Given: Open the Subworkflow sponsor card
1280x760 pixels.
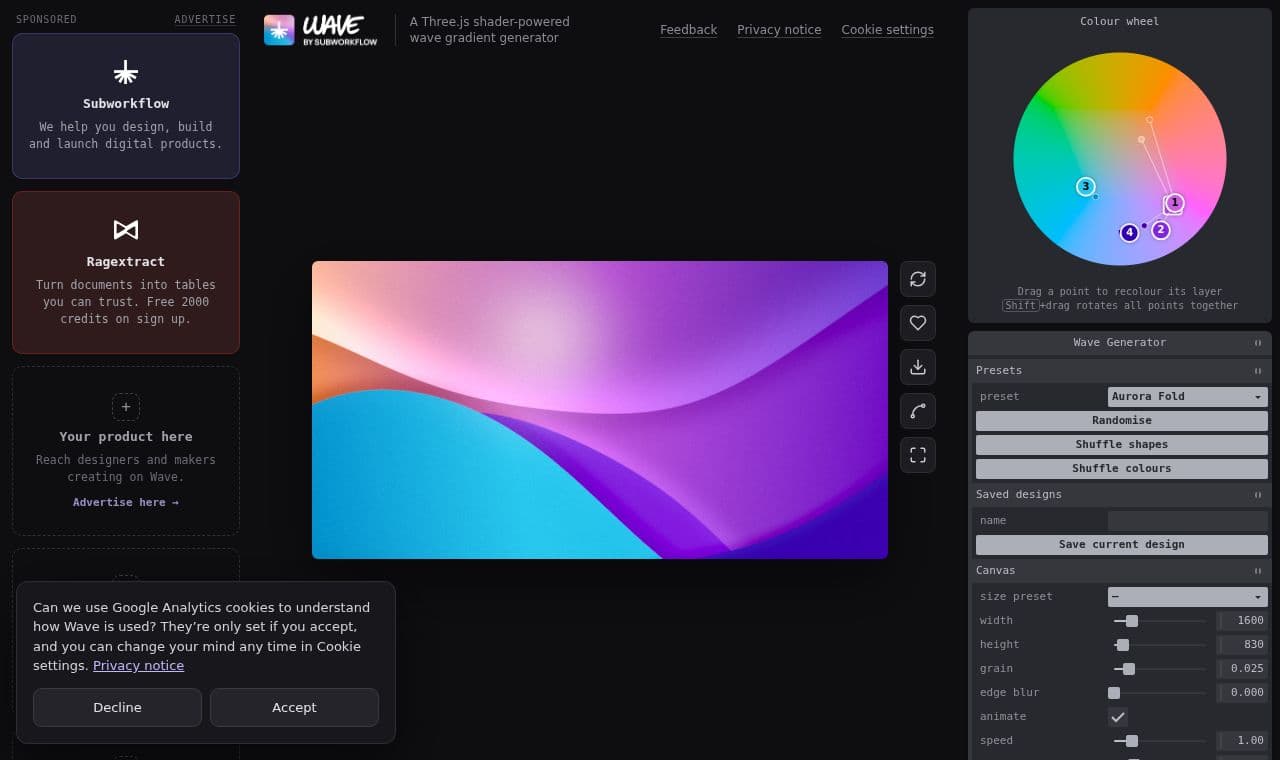Looking at the screenshot, I should tap(126, 106).
